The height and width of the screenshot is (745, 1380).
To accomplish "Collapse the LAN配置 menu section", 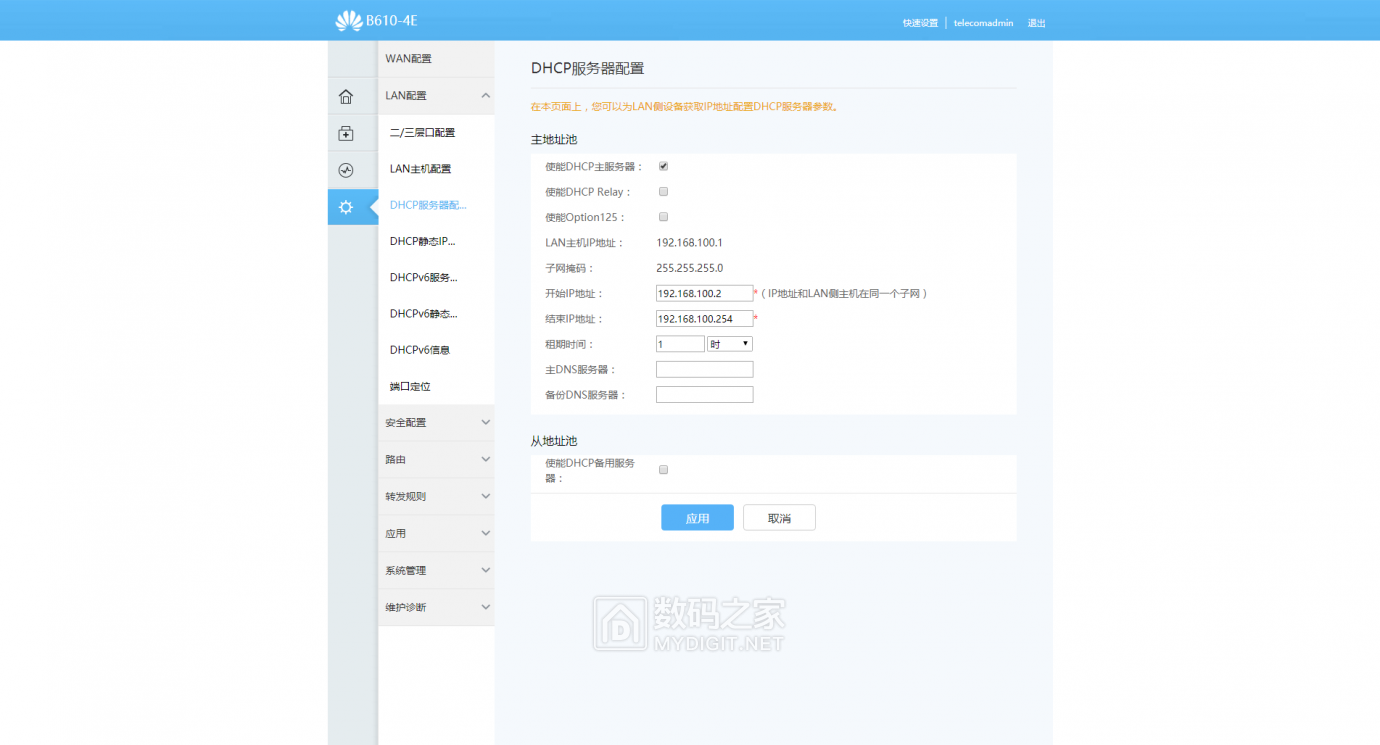I will [x=436, y=96].
